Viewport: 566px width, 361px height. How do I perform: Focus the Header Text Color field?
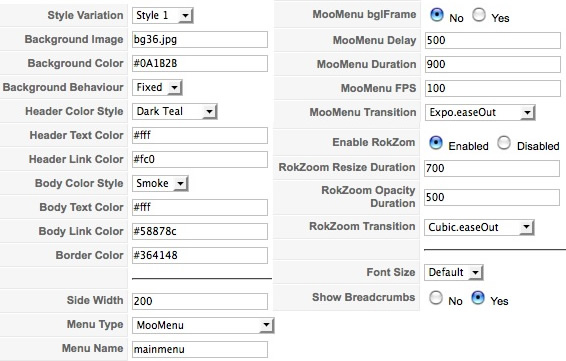(x=200, y=135)
